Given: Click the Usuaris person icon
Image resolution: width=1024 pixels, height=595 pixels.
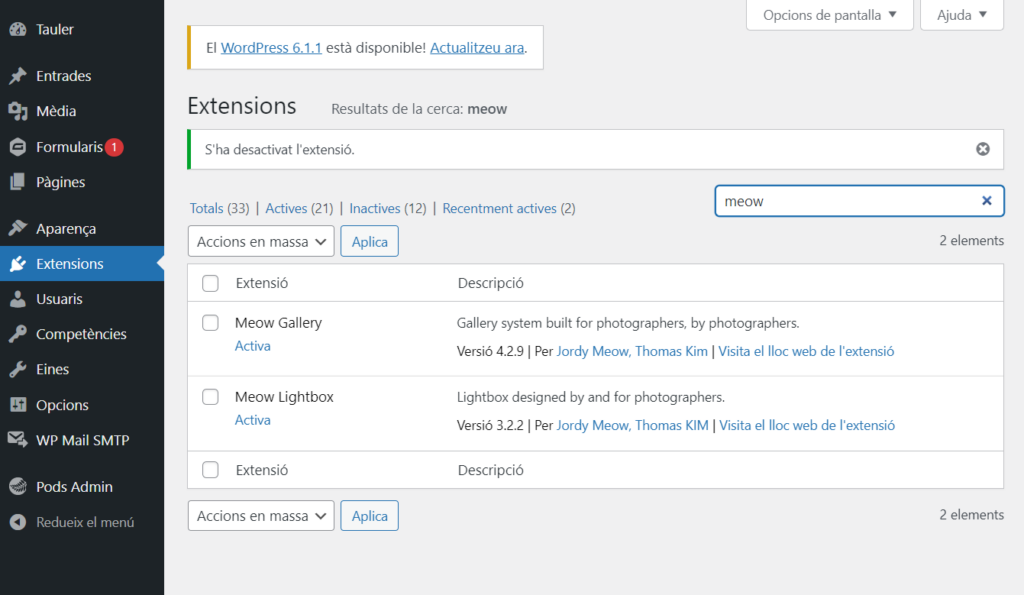Looking at the screenshot, I should 17,299.
